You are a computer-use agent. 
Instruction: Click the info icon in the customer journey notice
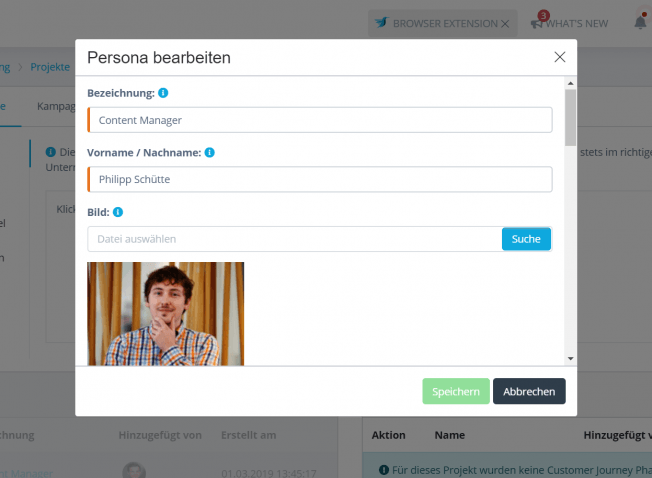[384, 470]
